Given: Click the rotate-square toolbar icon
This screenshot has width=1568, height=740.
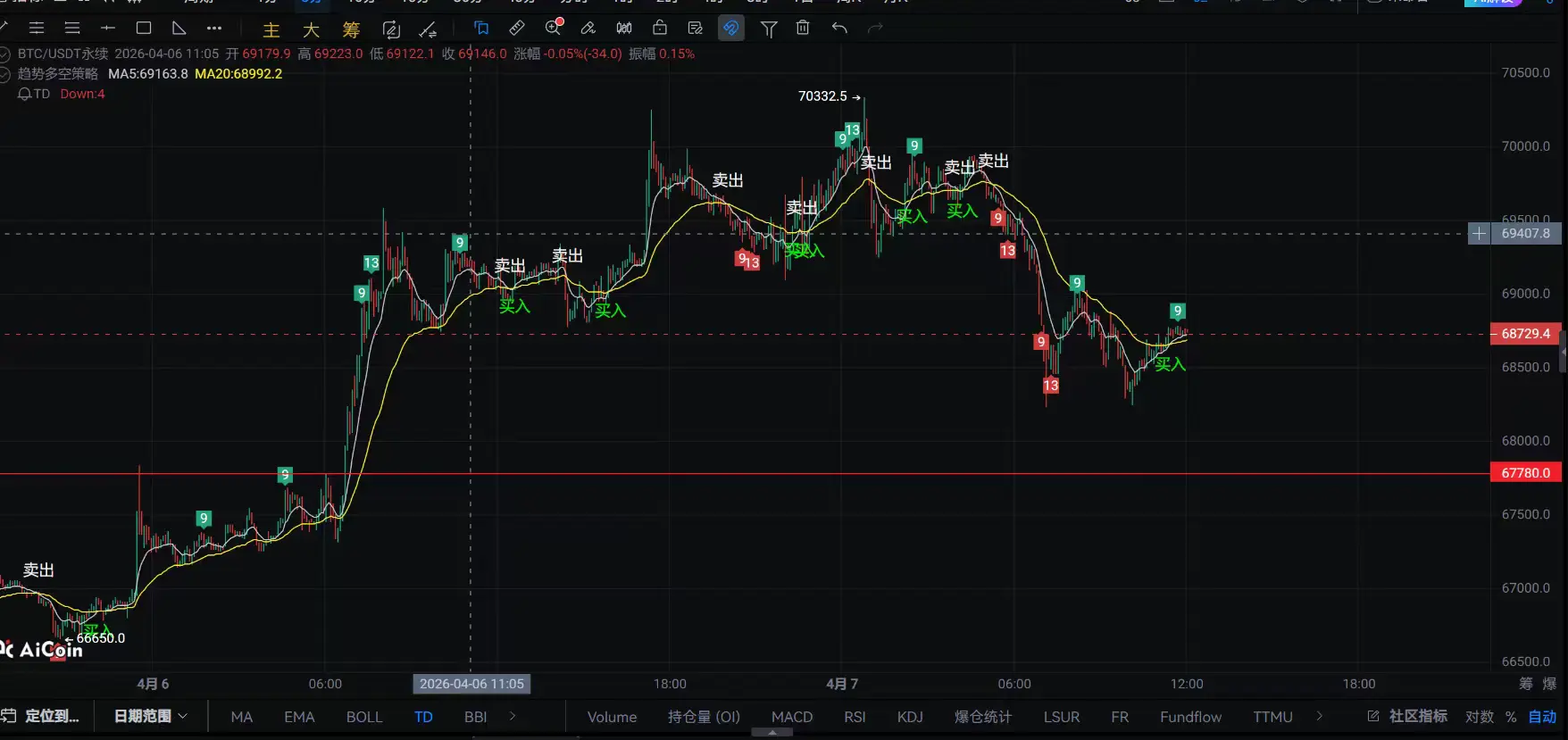Looking at the screenshot, I should coord(390,29).
